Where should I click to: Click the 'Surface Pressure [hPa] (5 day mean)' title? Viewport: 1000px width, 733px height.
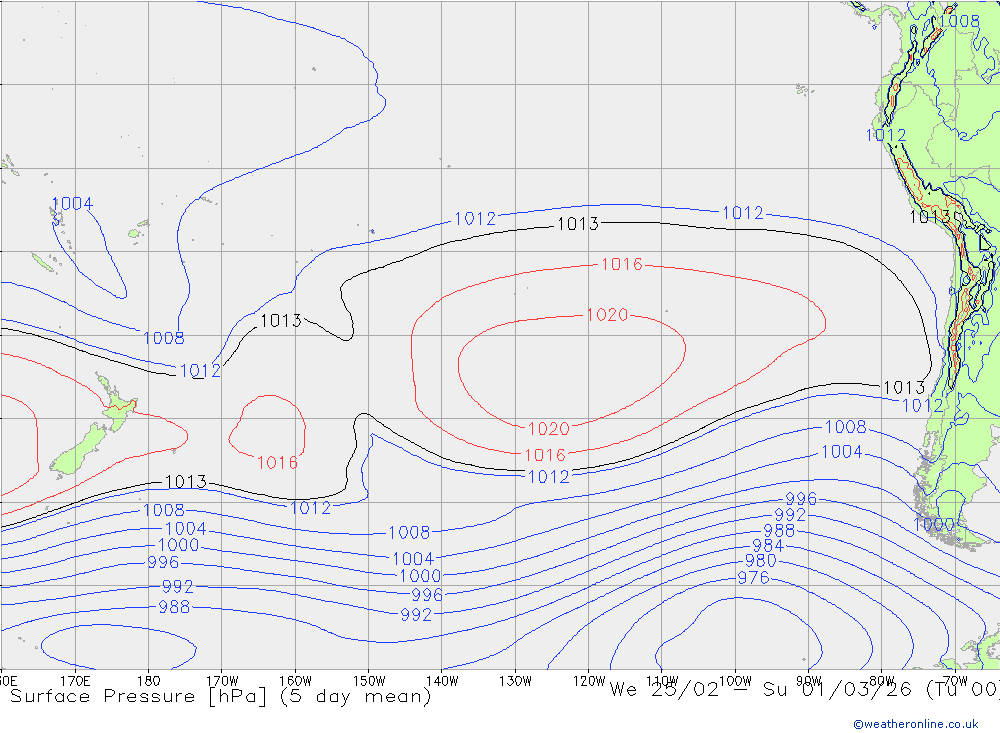[x=221, y=696]
